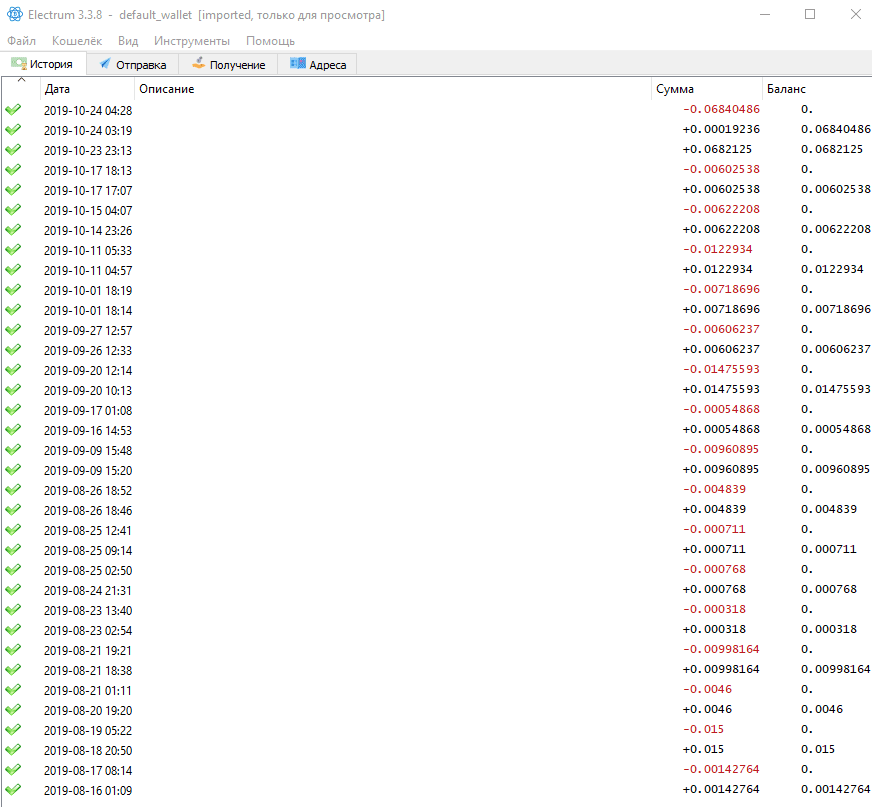The width and height of the screenshot is (872, 807).
Task: Click confirmation checkmark beside 2019-10-11 05:33
Action: coord(14,250)
